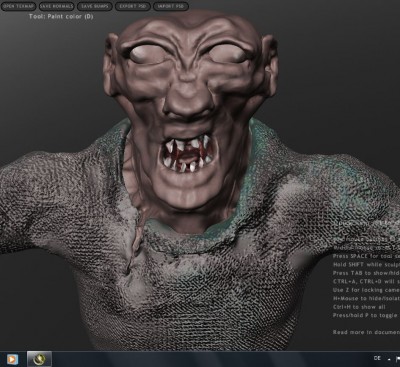
Task: Click the "Read more in documen" text
Action: point(366,332)
